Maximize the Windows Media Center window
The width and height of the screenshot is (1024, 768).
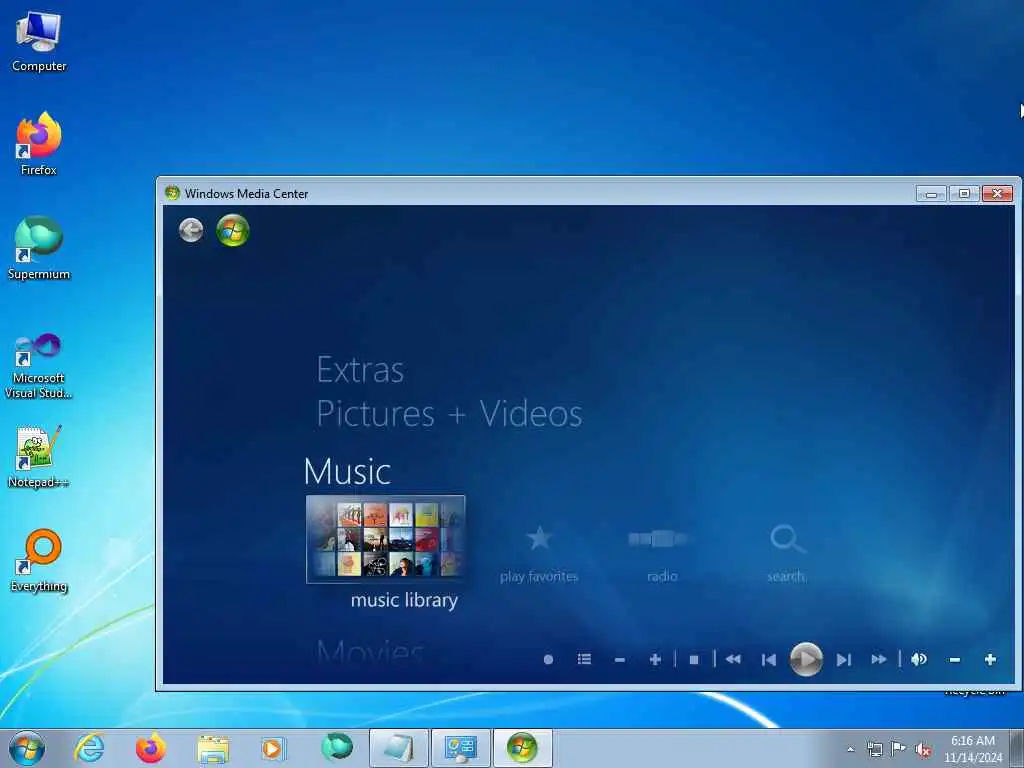click(964, 193)
